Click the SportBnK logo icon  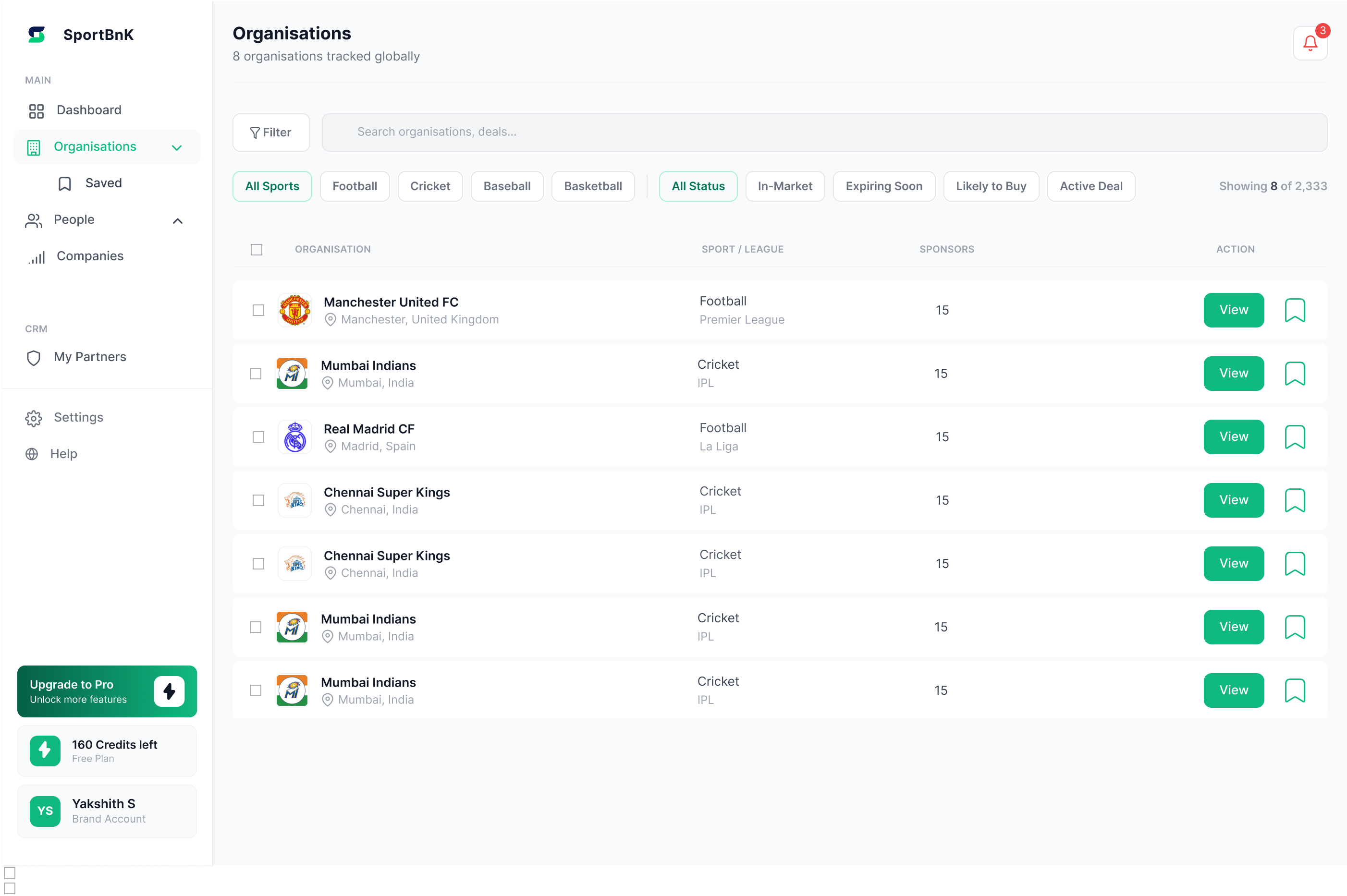(x=37, y=34)
